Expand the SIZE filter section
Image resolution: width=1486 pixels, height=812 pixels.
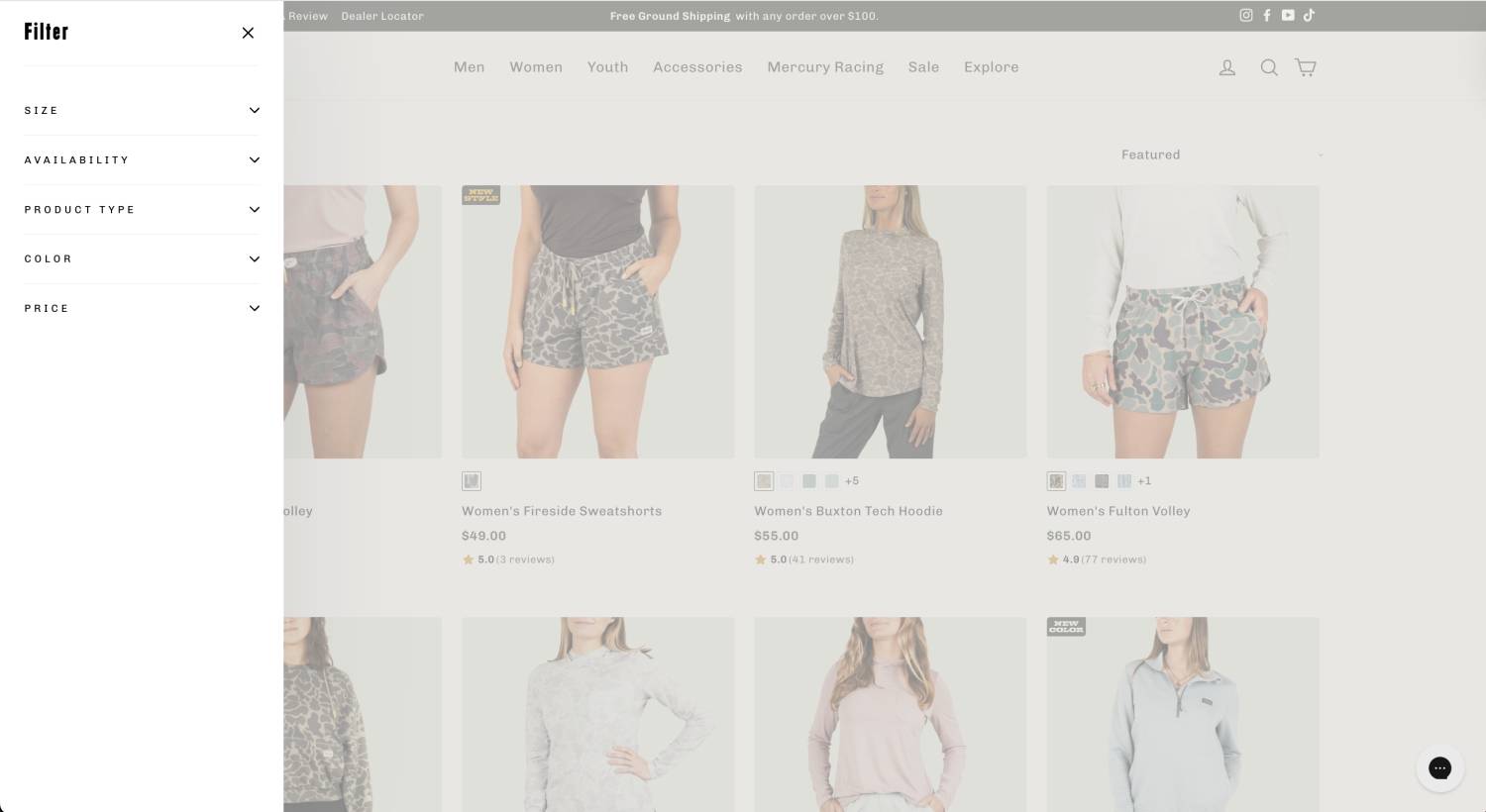point(142,110)
